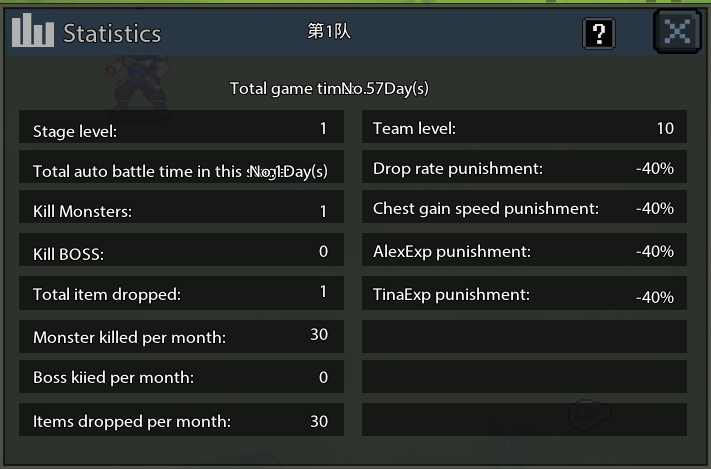
Task: Open help with the question mark button
Action: 598,33
